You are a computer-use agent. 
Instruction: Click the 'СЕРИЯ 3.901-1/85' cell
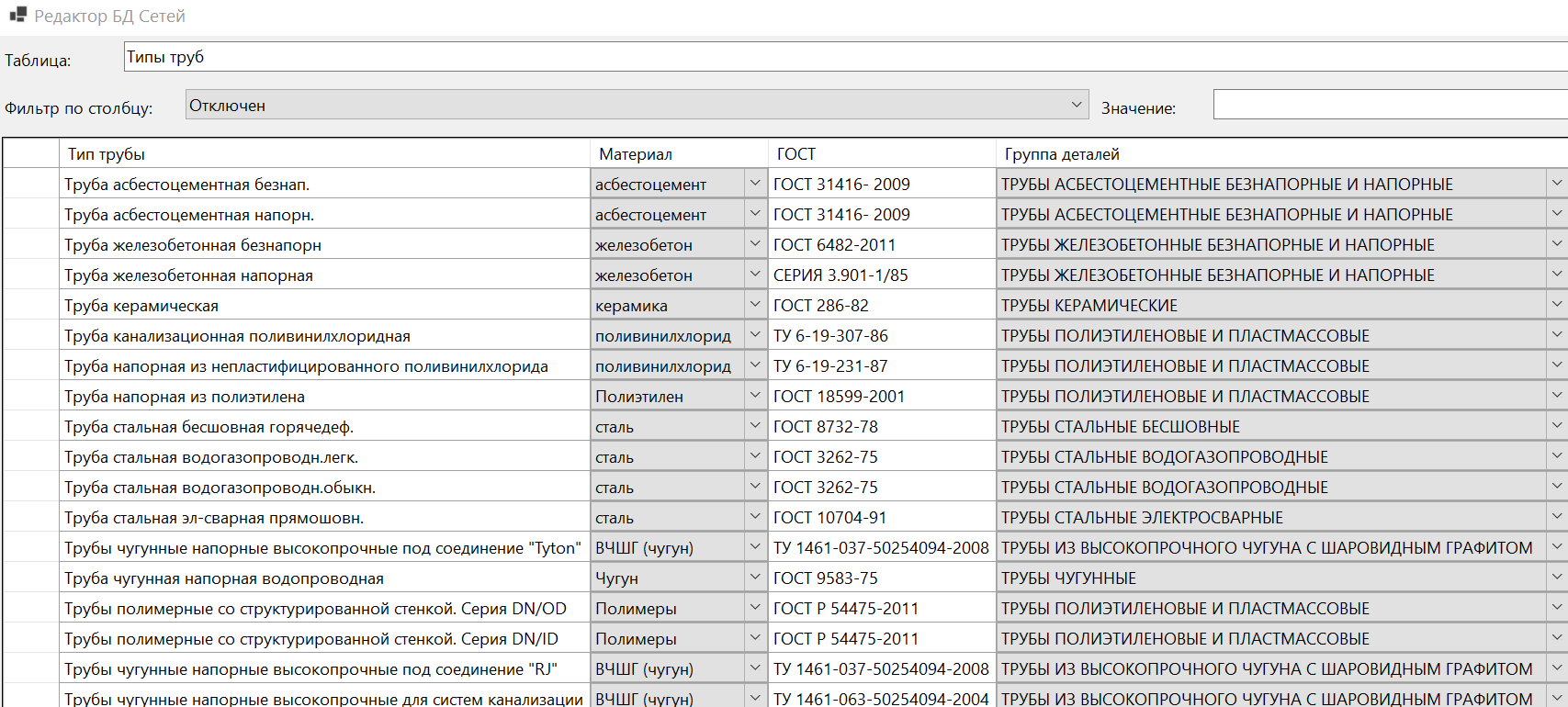882,275
